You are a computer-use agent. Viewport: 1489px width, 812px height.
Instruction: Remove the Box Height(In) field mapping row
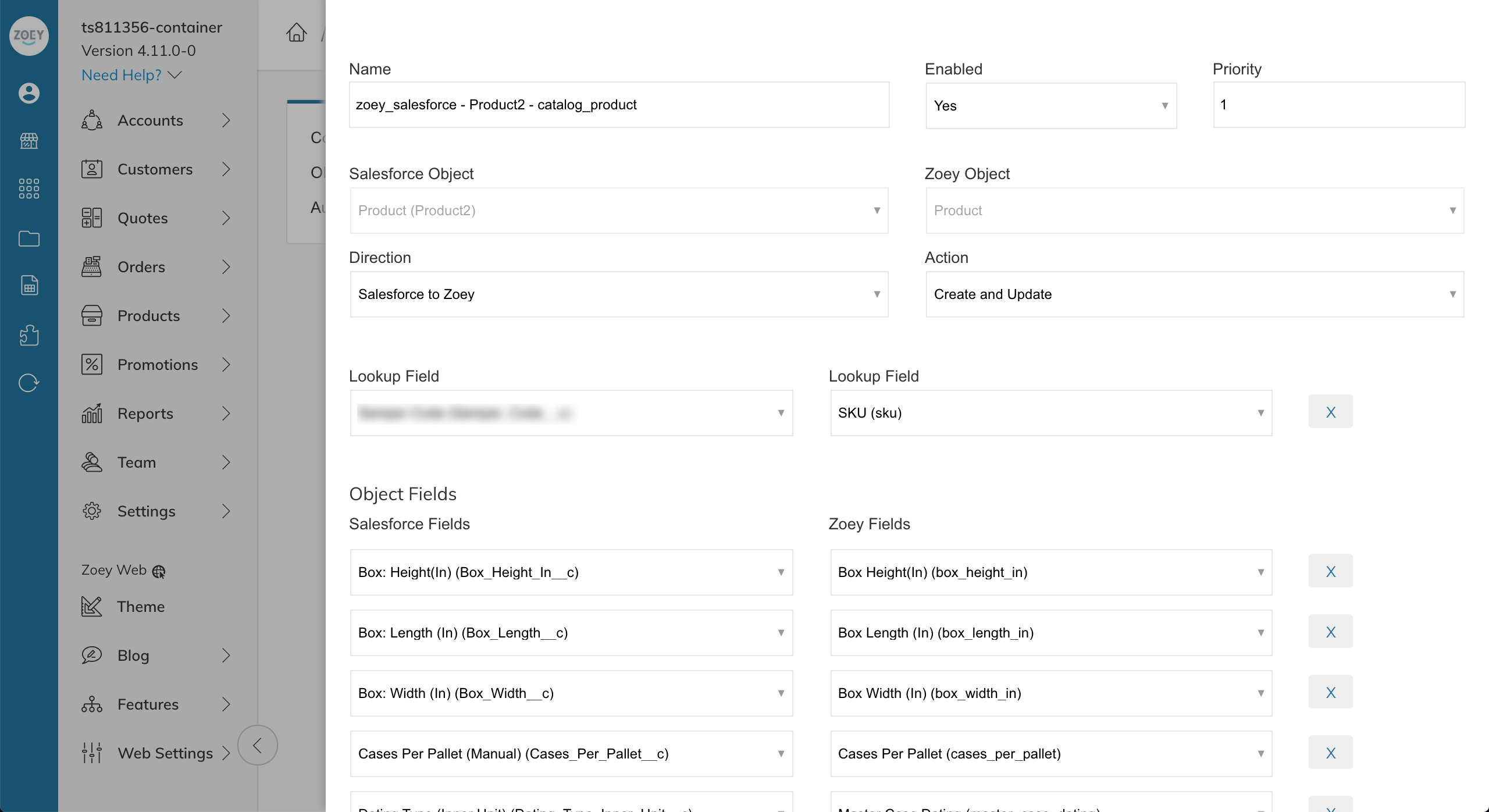pyautogui.click(x=1331, y=571)
